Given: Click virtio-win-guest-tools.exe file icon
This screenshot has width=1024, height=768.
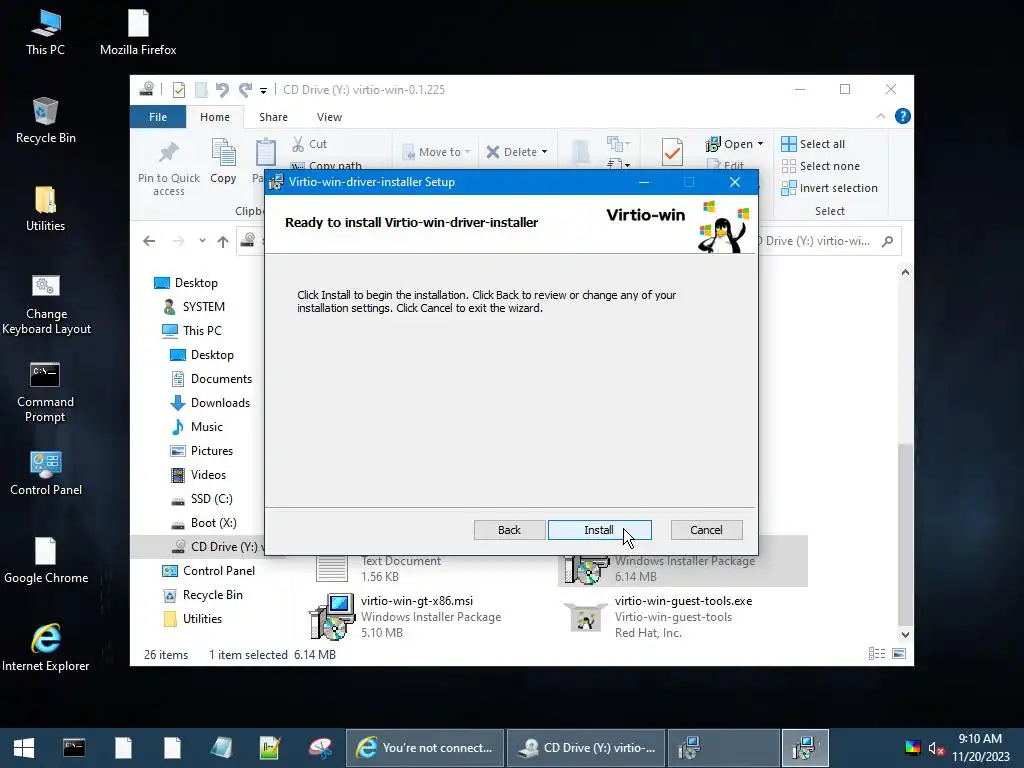Looking at the screenshot, I should (x=586, y=618).
